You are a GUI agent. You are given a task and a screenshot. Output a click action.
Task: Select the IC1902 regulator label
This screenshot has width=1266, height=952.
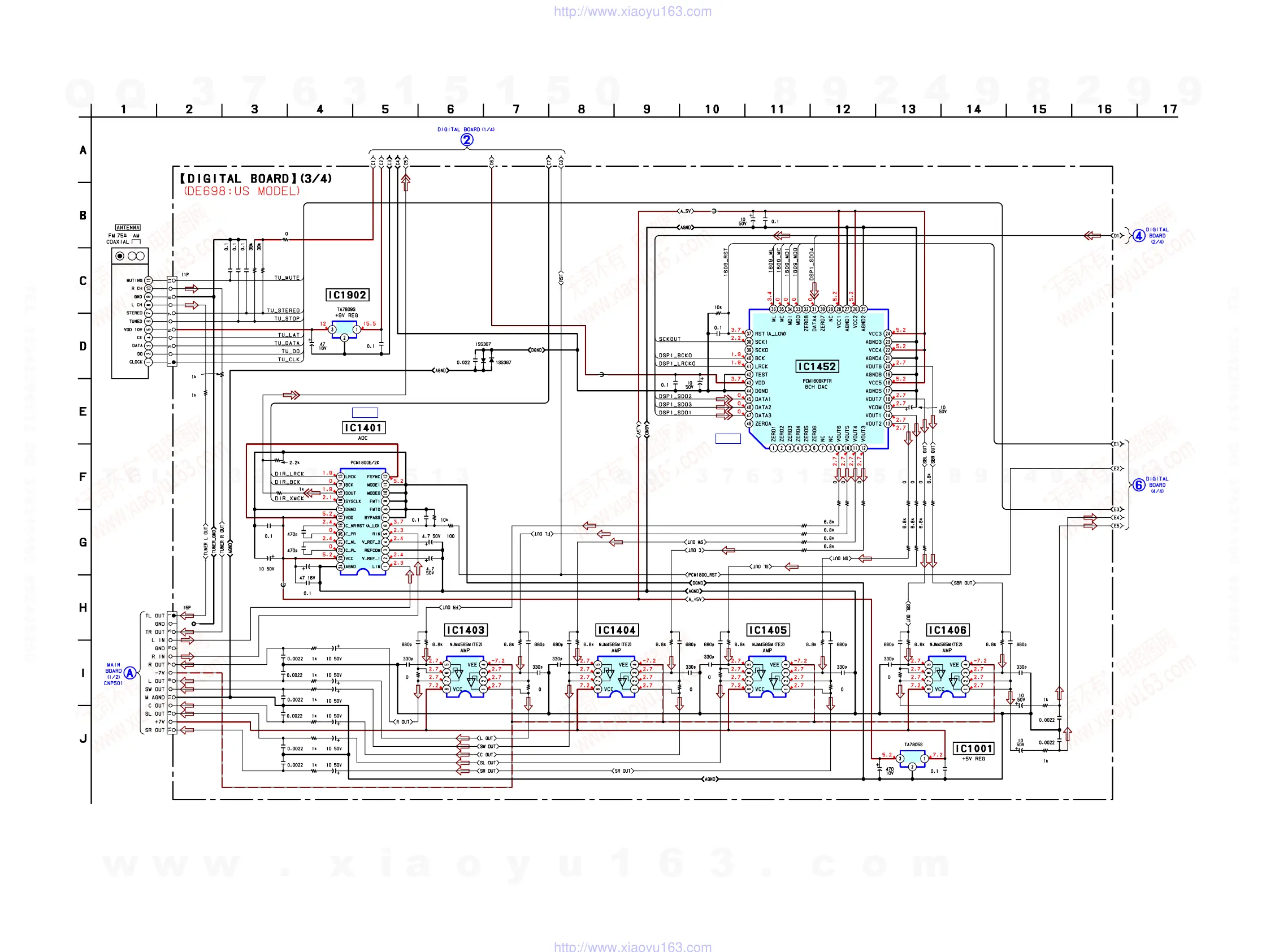click(x=348, y=295)
